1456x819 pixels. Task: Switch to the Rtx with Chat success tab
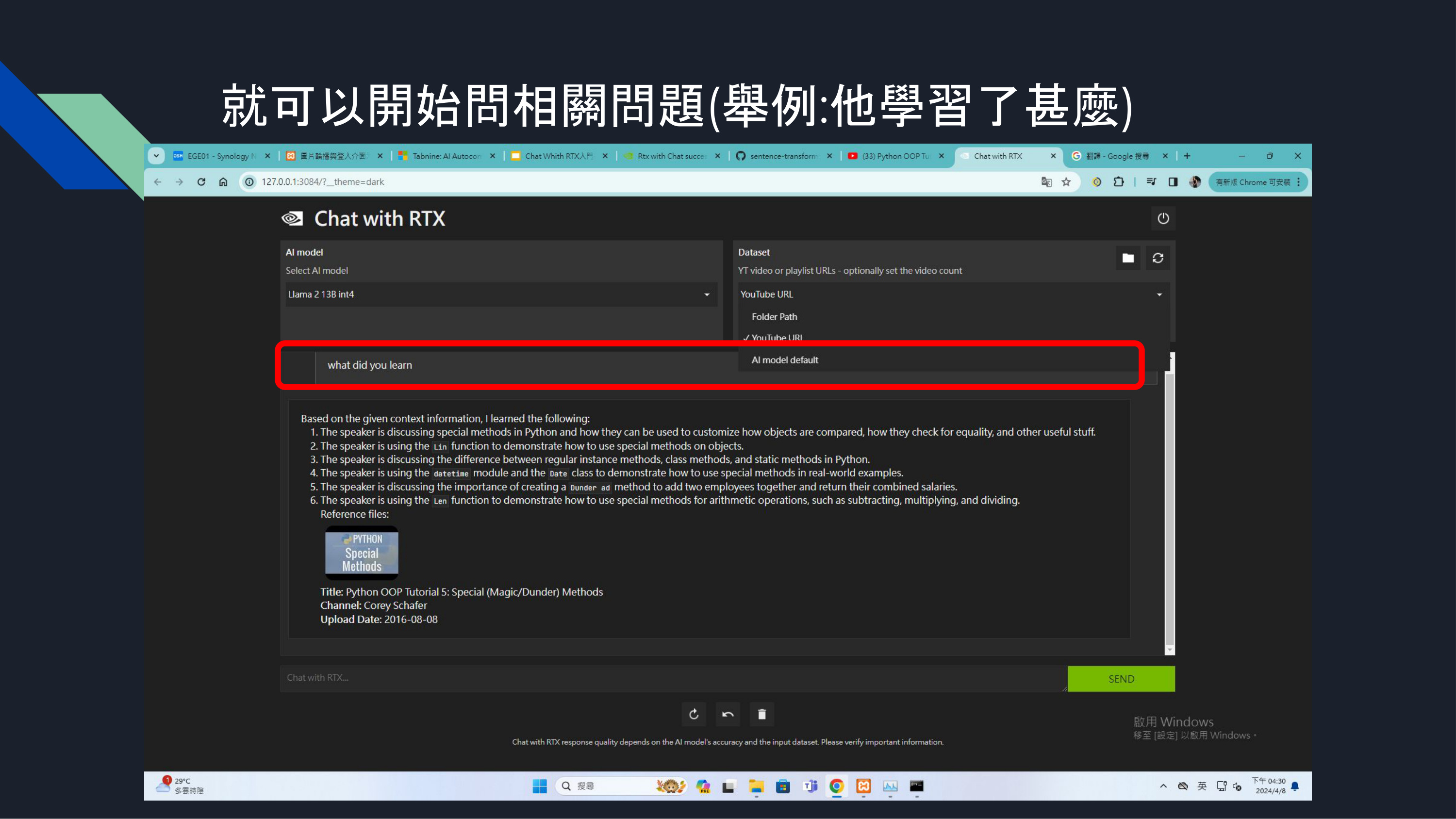point(671,156)
